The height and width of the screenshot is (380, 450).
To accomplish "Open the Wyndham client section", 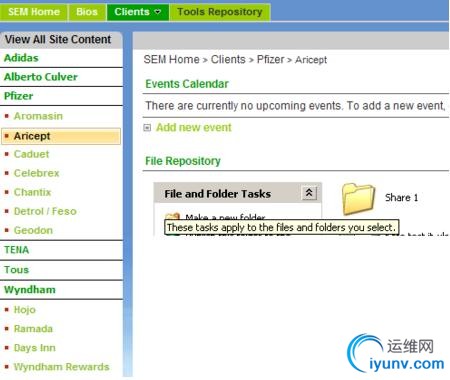I will (x=30, y=290).
